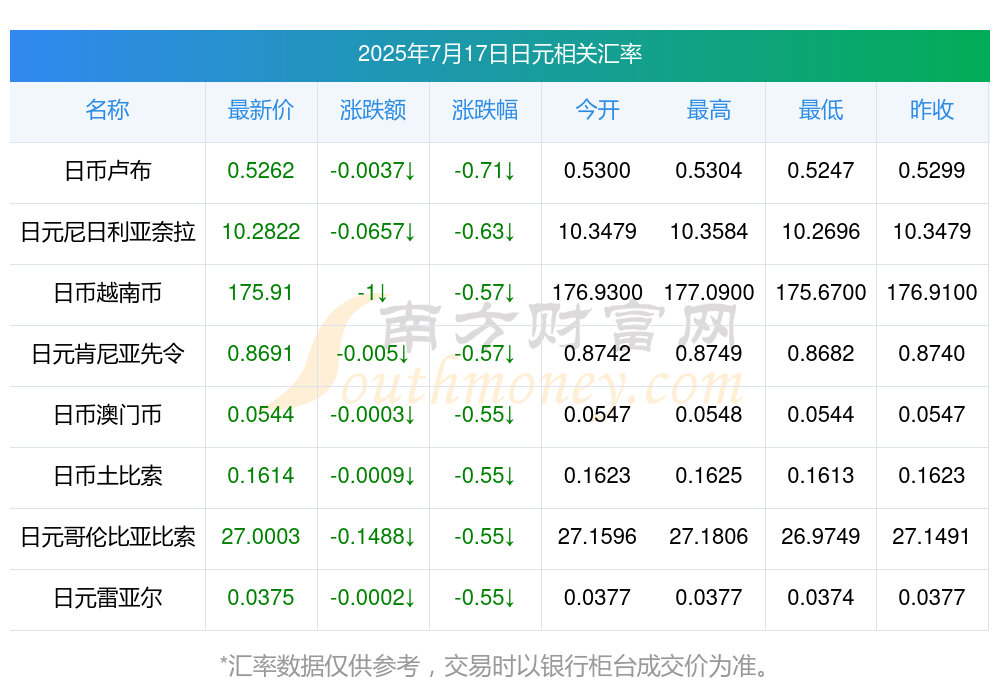The height and width of the screenshot is (698, 1000).
Task: Select latest price 0.1614
Action: 261,475
